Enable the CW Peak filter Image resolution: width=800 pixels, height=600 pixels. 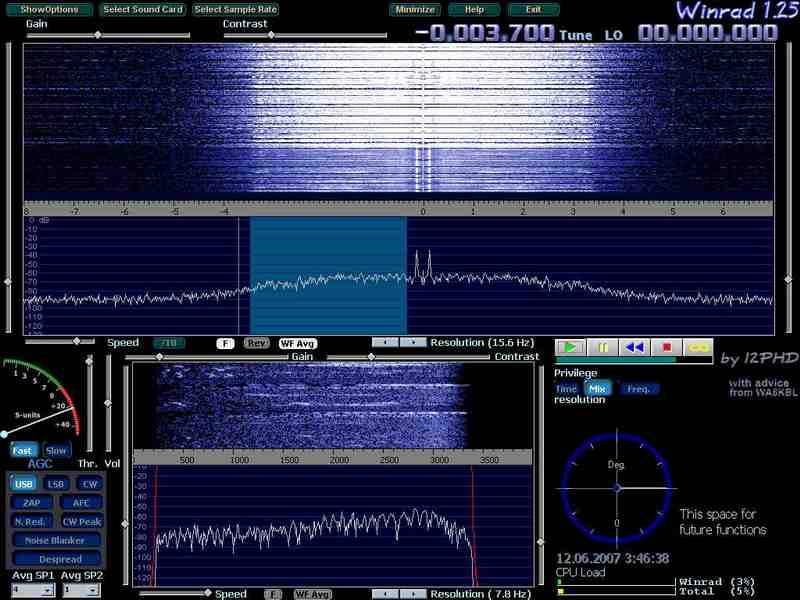82,521
